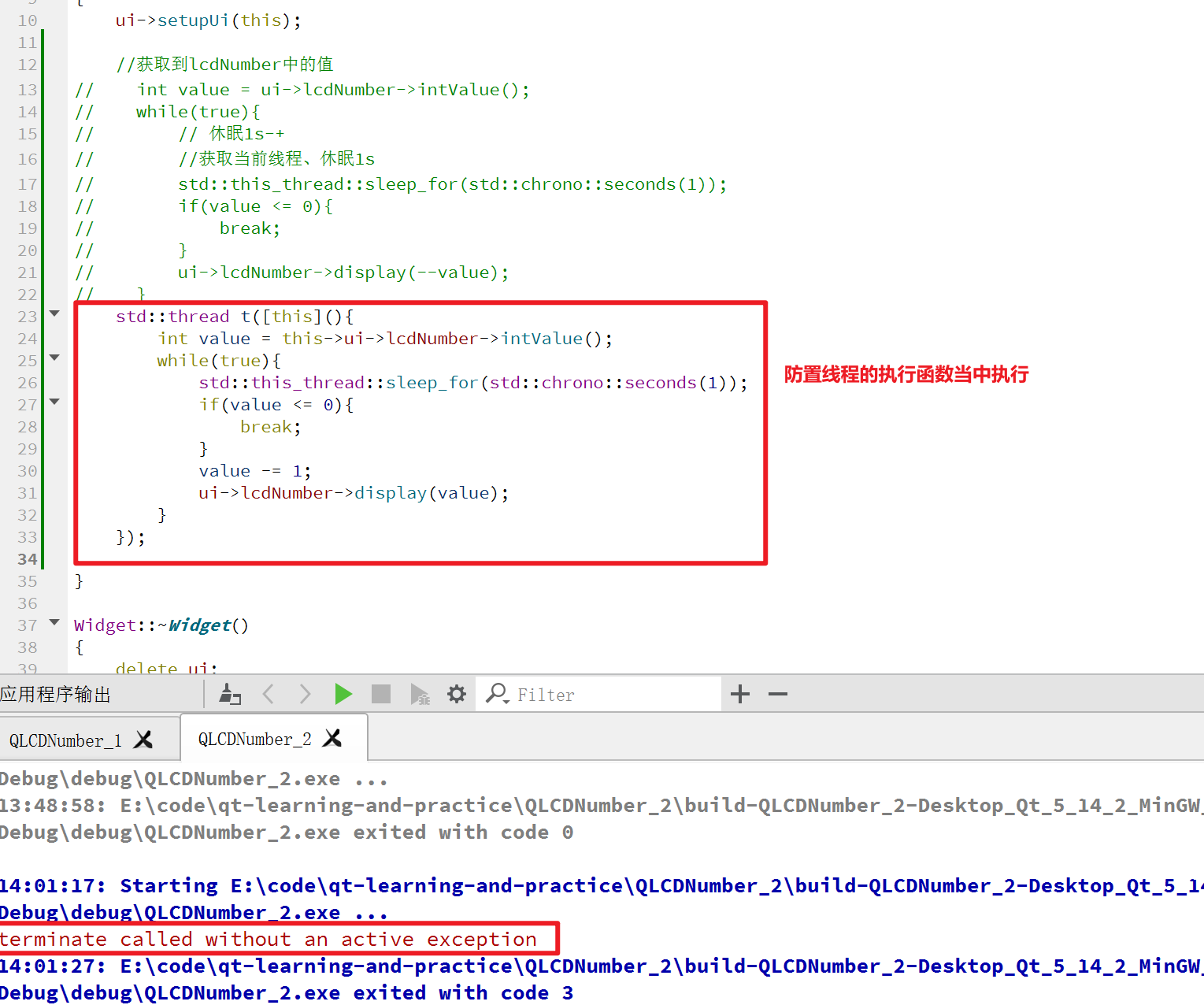The height and width of the screenshot is (1005, 1204).
Task: Click the sleep_for call on line 26
Action: click(473, 383)
